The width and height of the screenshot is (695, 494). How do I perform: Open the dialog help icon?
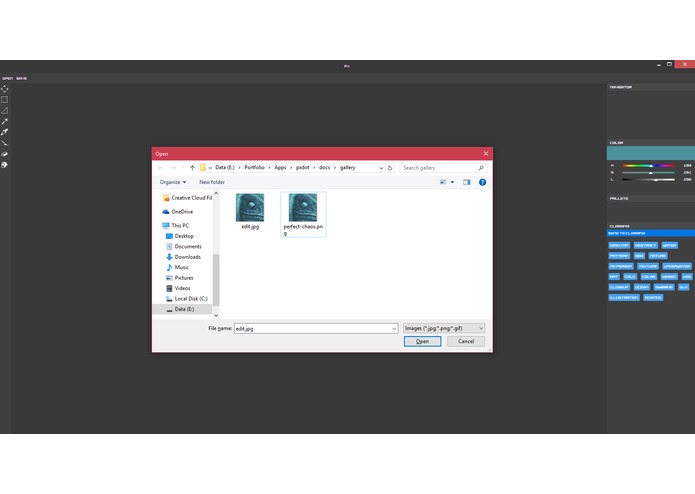click(x=482, y=182)
